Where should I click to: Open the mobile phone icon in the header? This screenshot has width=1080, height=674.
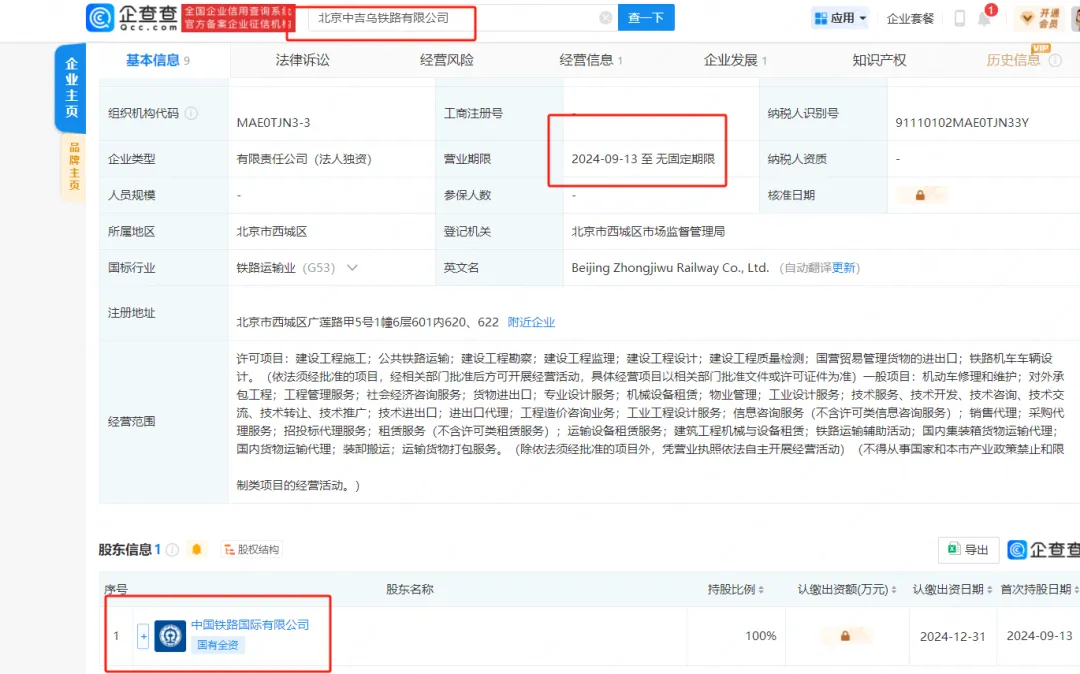pos(959,18)
